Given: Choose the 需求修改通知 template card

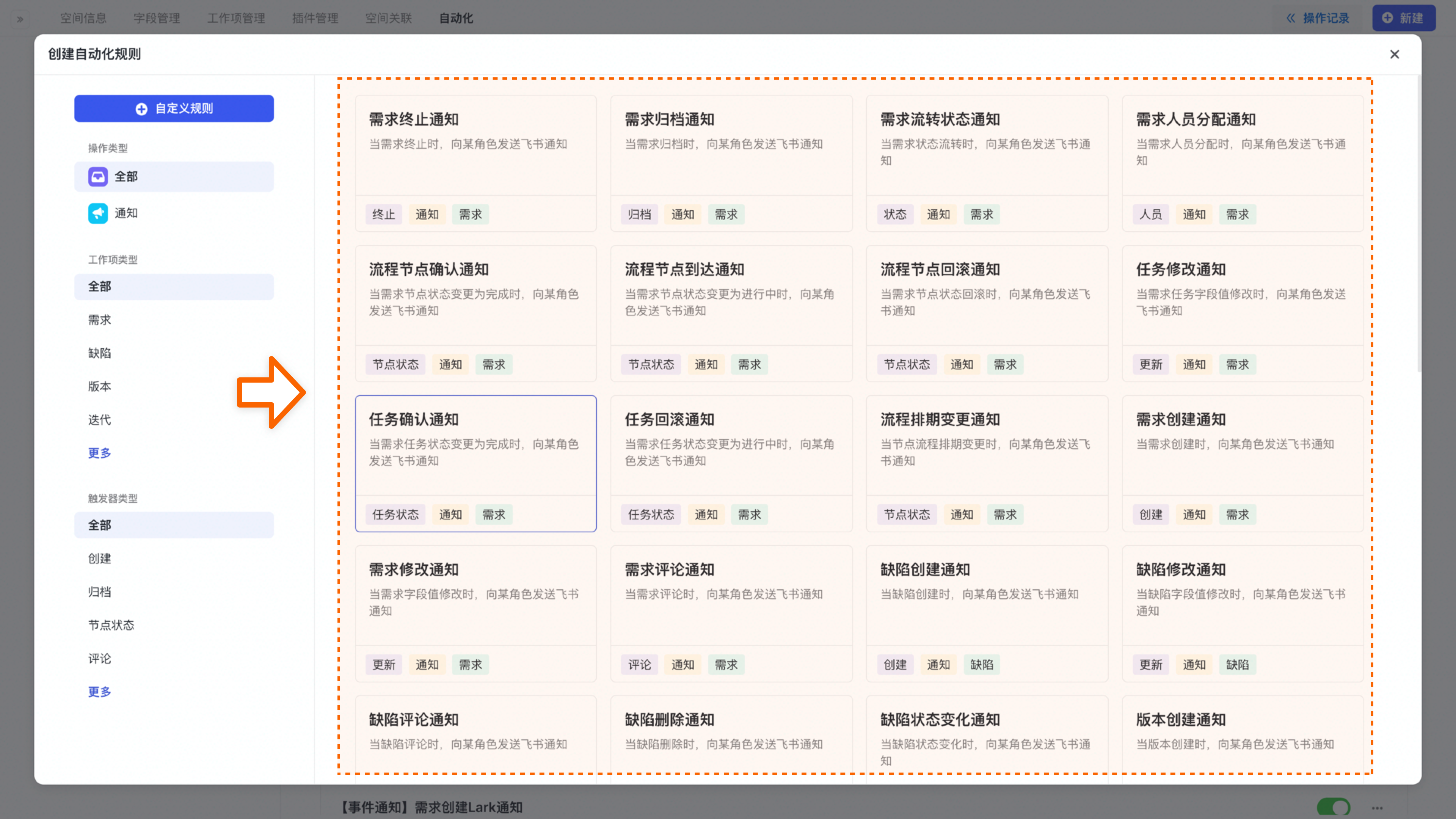Looking at the screenshot, I should (475, 614).
